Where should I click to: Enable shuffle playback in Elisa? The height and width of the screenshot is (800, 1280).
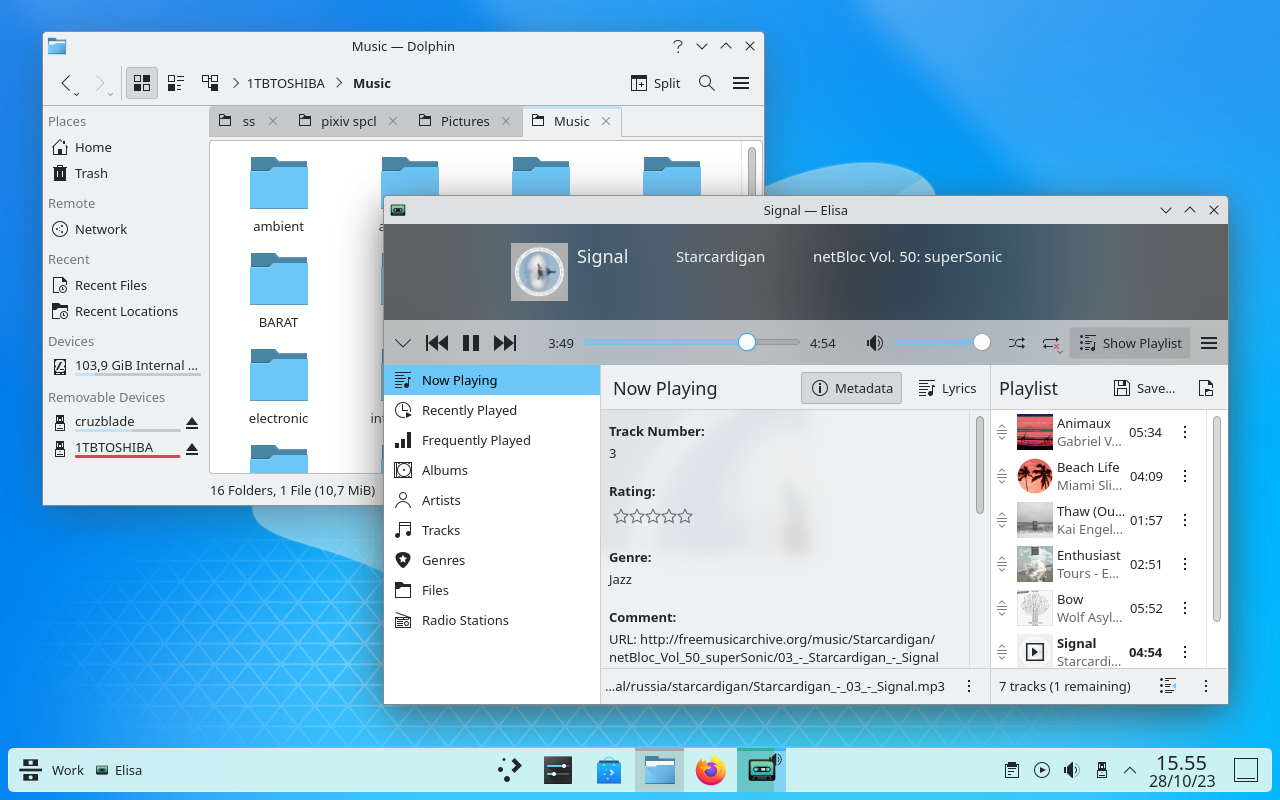click(1016, 342)
